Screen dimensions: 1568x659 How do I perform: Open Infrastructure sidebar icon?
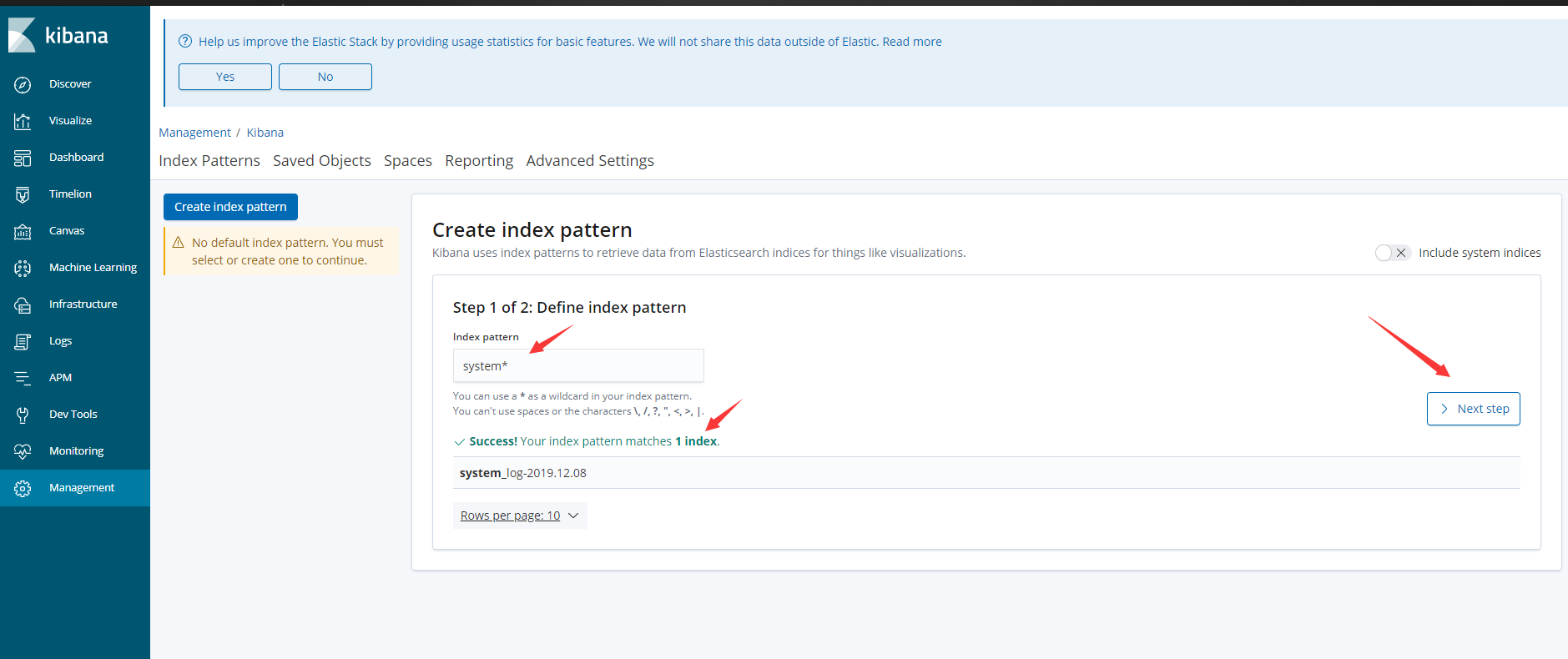click(23, 304)
